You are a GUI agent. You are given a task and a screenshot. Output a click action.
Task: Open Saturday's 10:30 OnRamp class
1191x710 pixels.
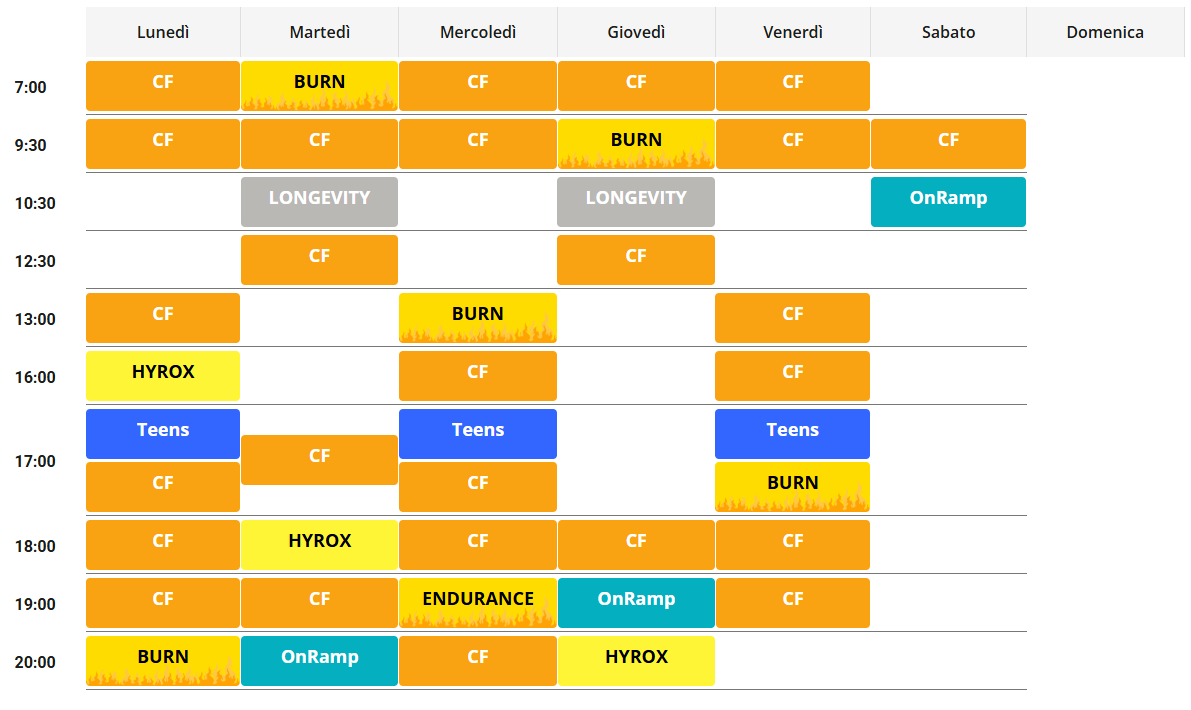tap(948, 202)
